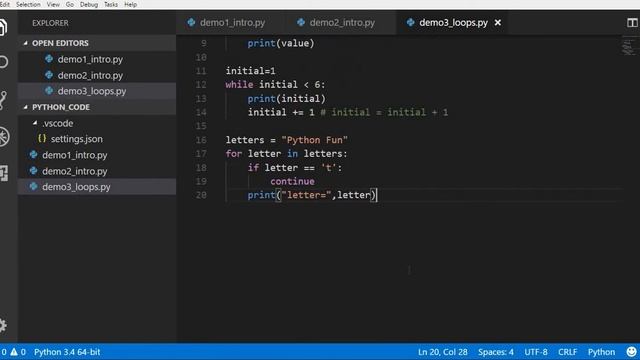Split the editor with the split icon
The image size is (640, 360).
632,22
